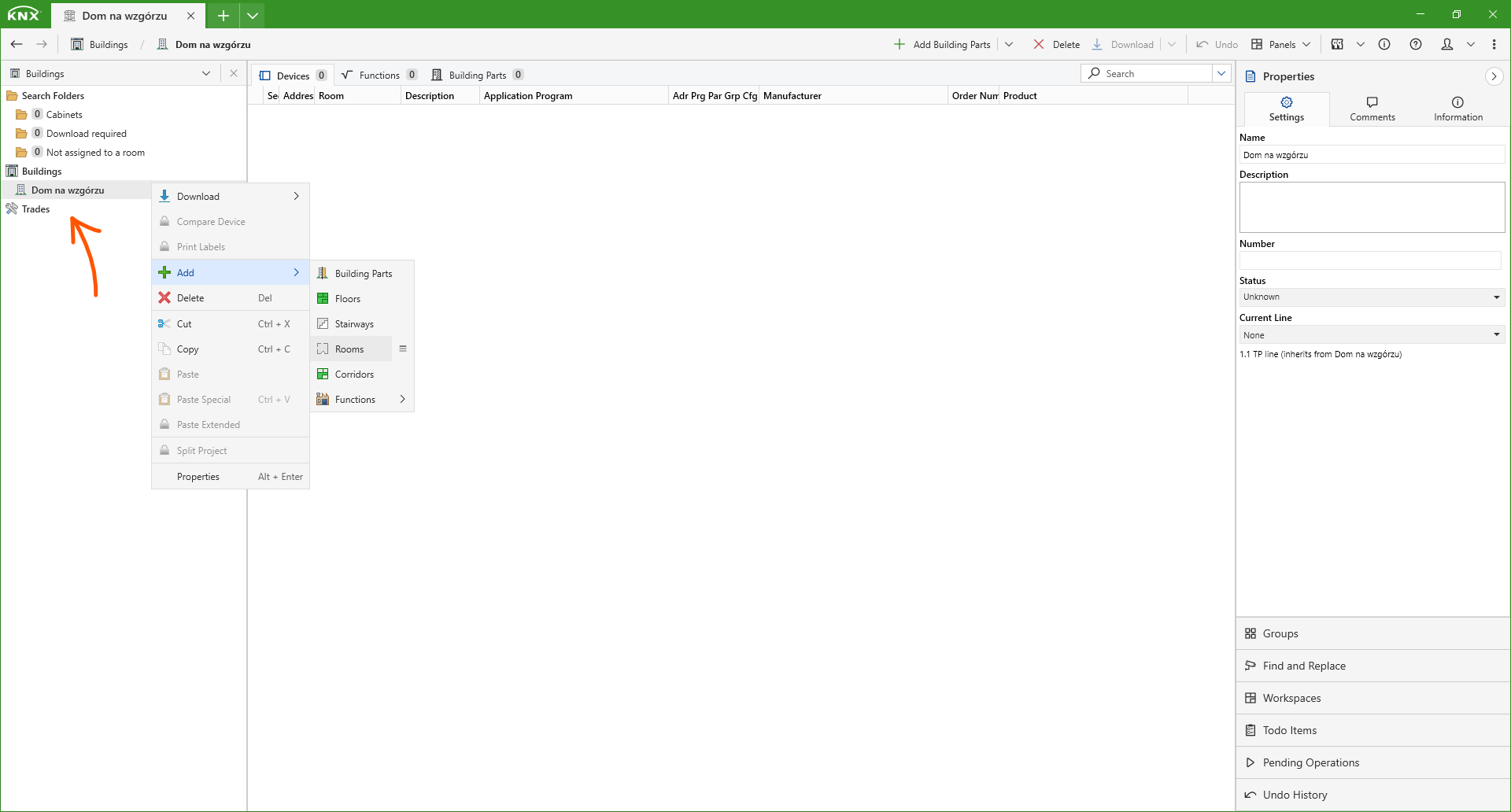Screen dimensions: 1511x812
Task: Open a new tab with plus icon
Action: click(x=224, y=16)
